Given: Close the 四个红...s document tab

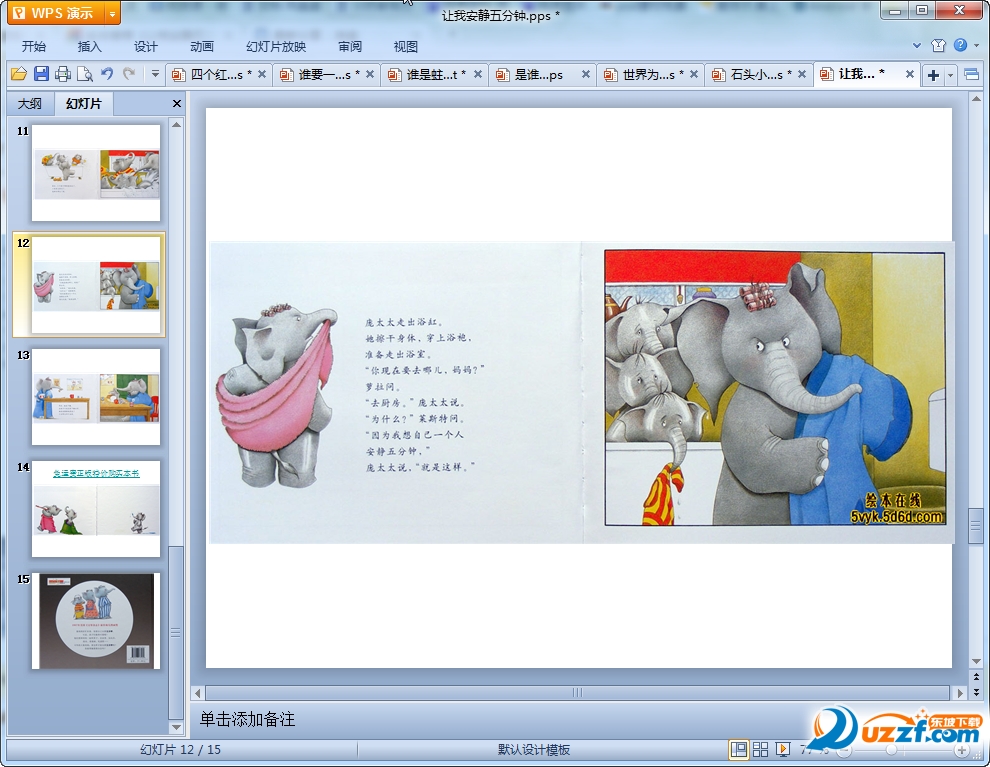Looking at the screenshot, I should click(262, 74).
